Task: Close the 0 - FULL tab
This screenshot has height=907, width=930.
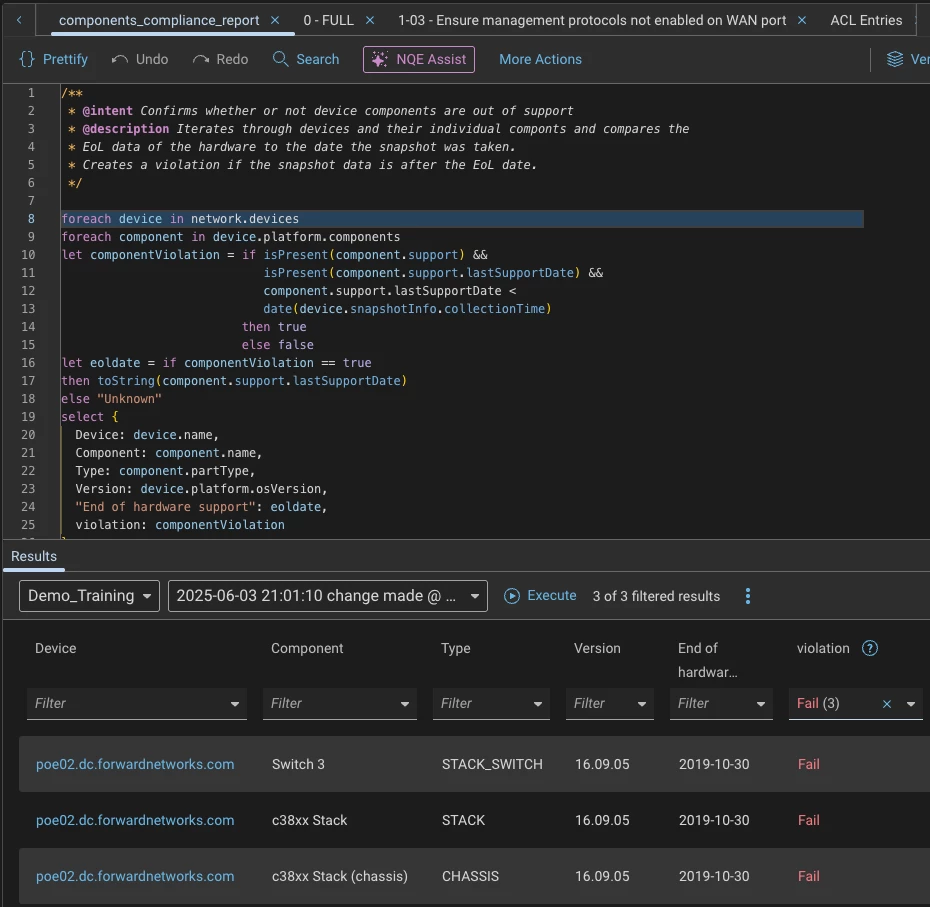Action: click(x=370, y=20)
